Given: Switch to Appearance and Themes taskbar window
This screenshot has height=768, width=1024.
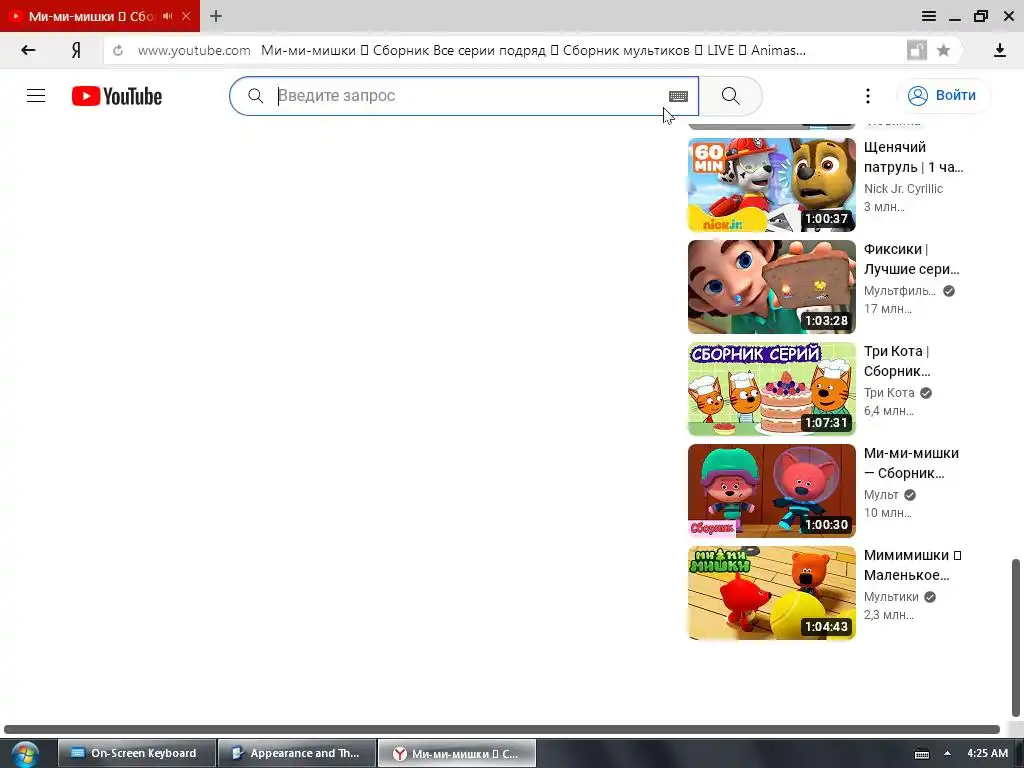Looking at the screenshot, I should click(x=297, y=753).
